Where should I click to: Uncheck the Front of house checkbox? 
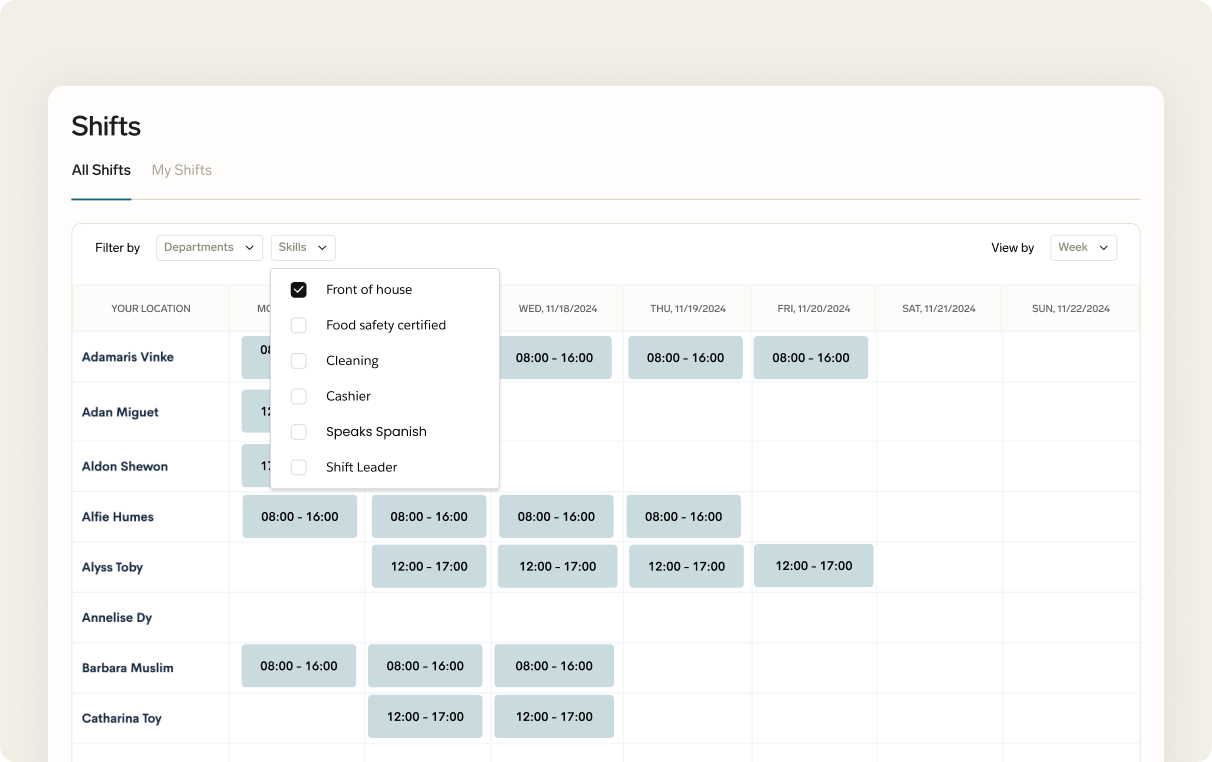[x=298, y=290]
